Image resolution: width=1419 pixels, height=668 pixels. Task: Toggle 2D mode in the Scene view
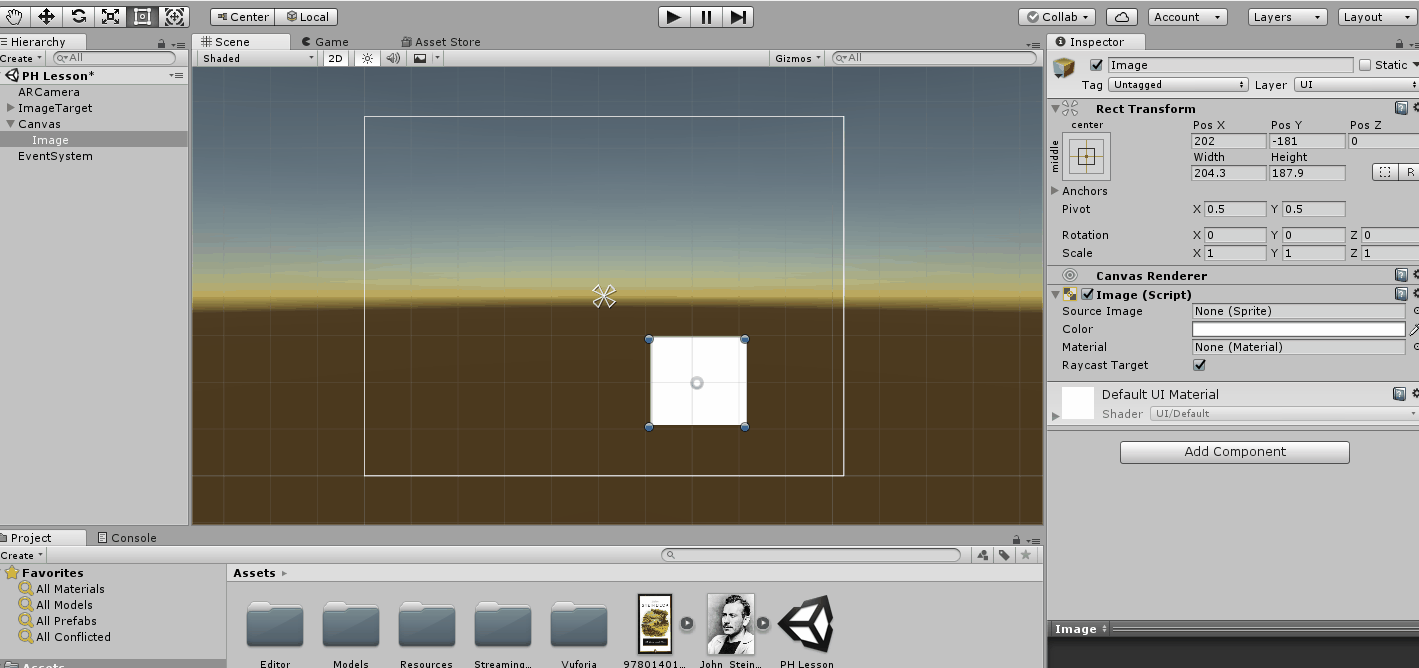click(334, 57)
